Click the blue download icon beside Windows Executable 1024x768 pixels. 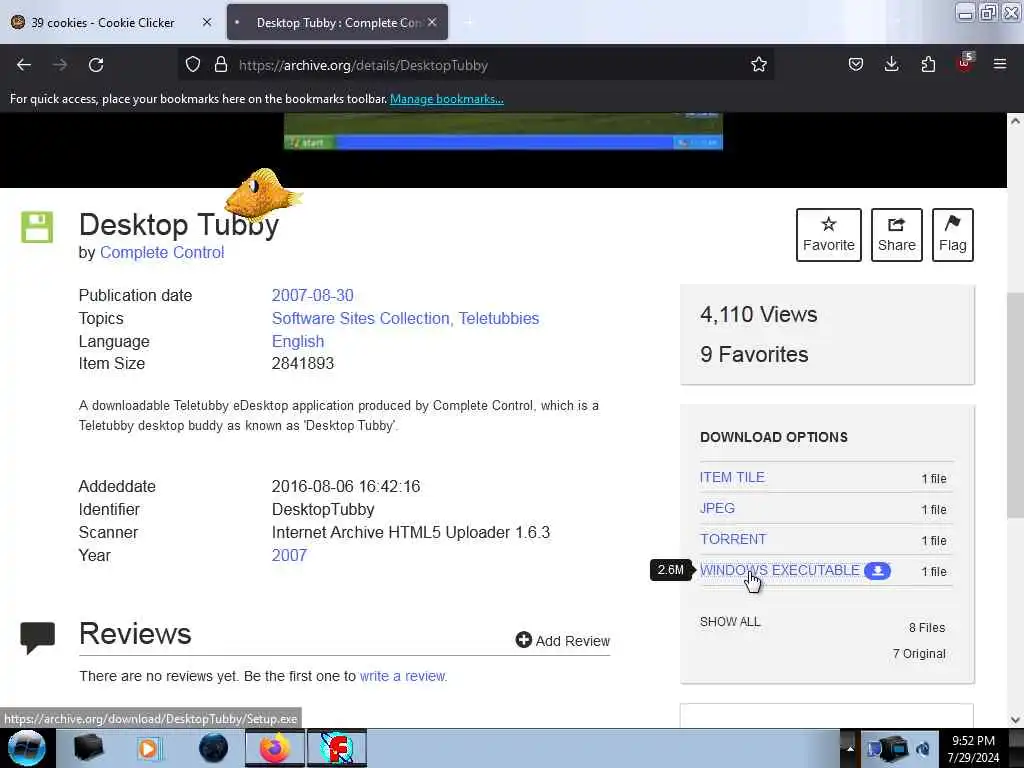point(877,571)
